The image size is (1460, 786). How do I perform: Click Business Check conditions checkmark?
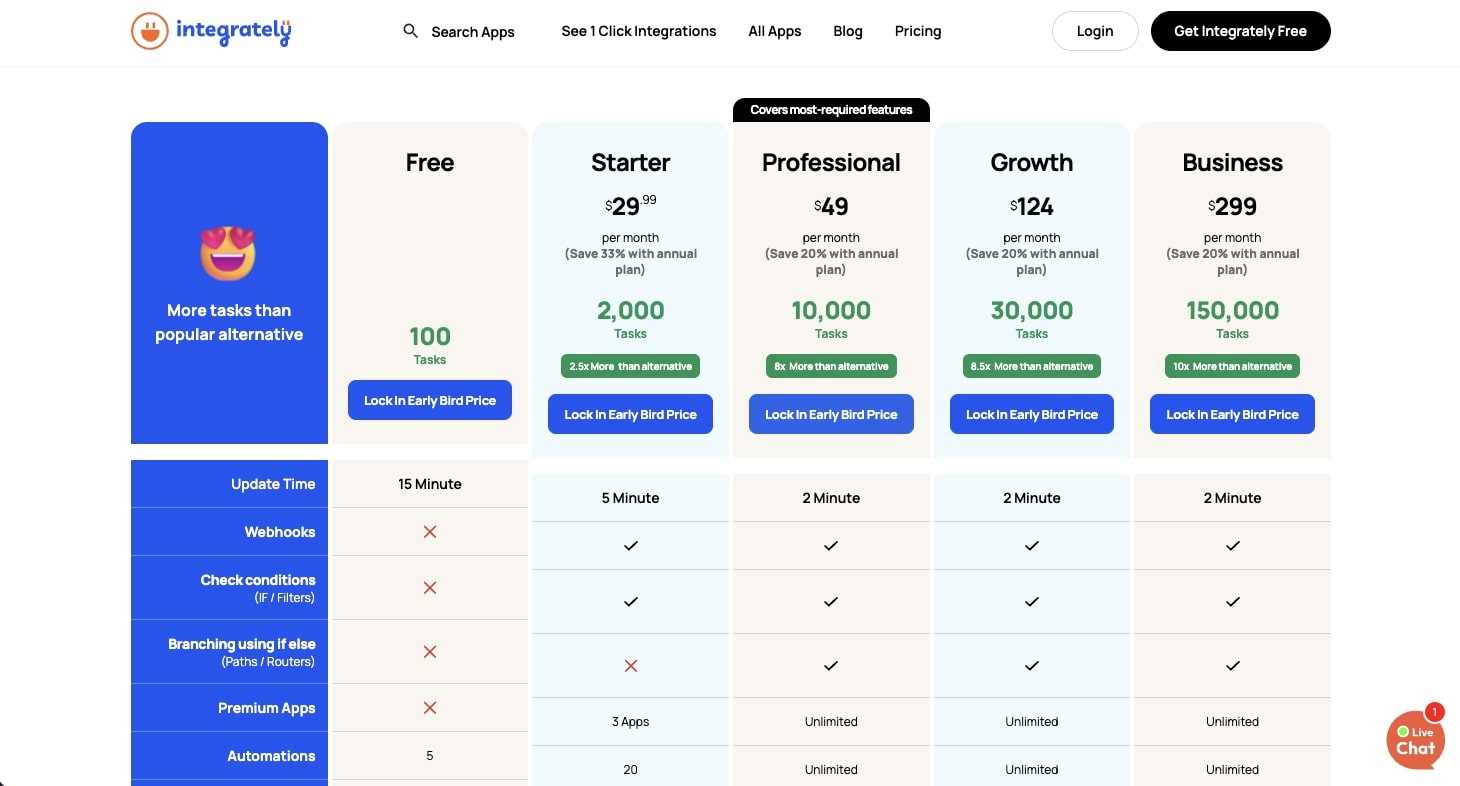pos(1233,602)
